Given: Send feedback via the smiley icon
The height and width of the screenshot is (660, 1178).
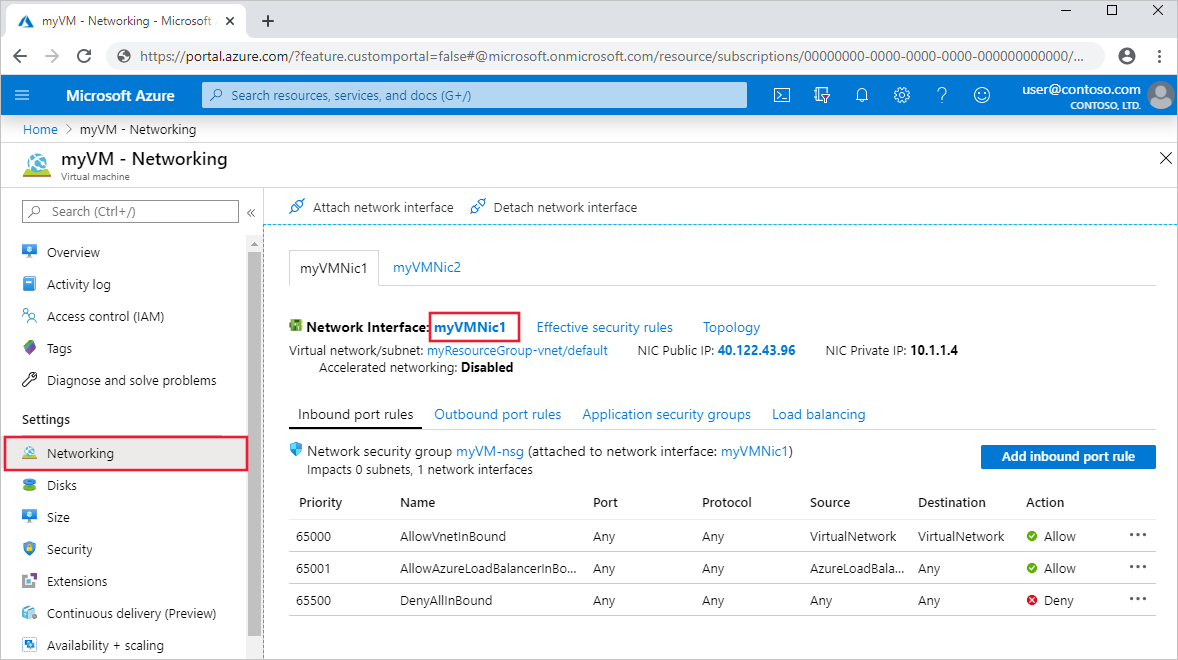Looking at the screenshot, I should [981, 95].
